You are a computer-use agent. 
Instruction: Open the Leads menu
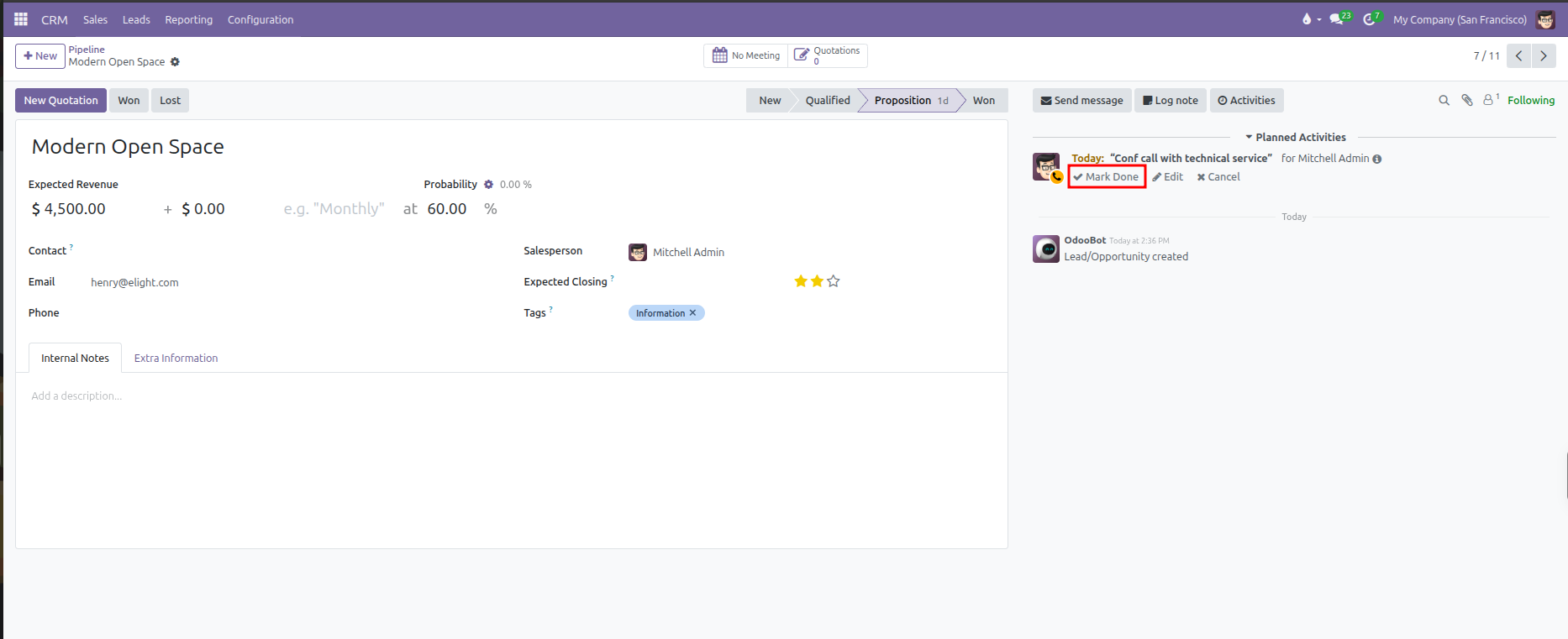coord(136,19)
